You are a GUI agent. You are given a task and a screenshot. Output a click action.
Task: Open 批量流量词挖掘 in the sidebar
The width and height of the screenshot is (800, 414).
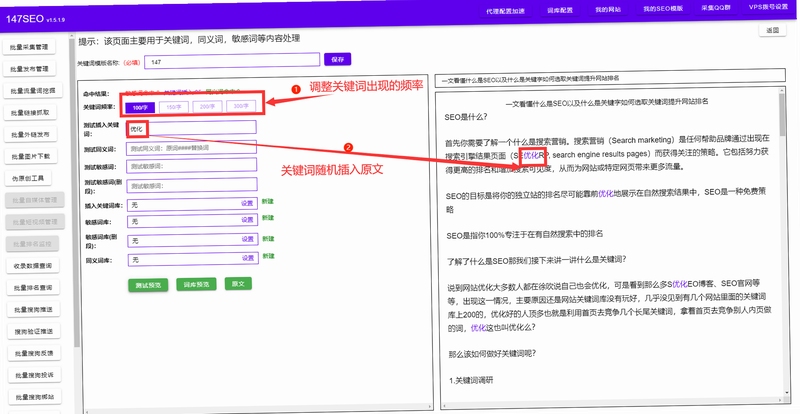coord(33,91)
